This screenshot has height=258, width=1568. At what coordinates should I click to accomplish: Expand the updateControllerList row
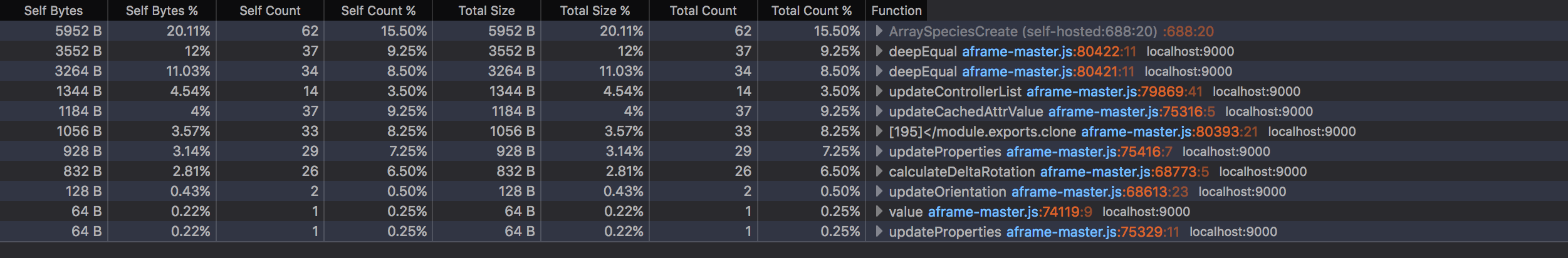click(879, 91)
